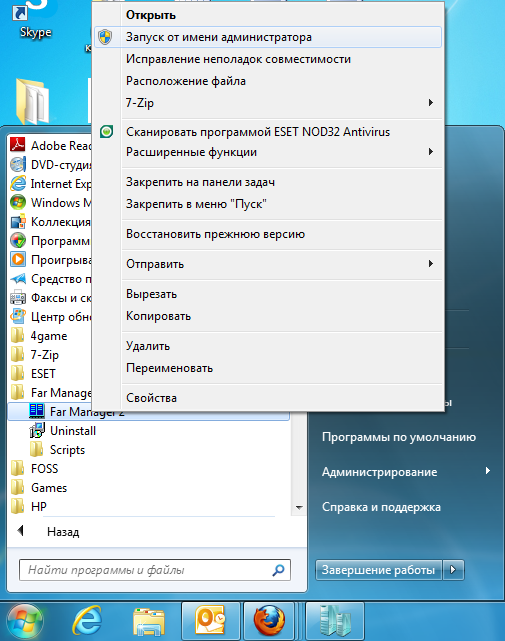Click the programs list scroll-down arrow
505x641 pixels.
pyautogui.click(x=299, y=508)
